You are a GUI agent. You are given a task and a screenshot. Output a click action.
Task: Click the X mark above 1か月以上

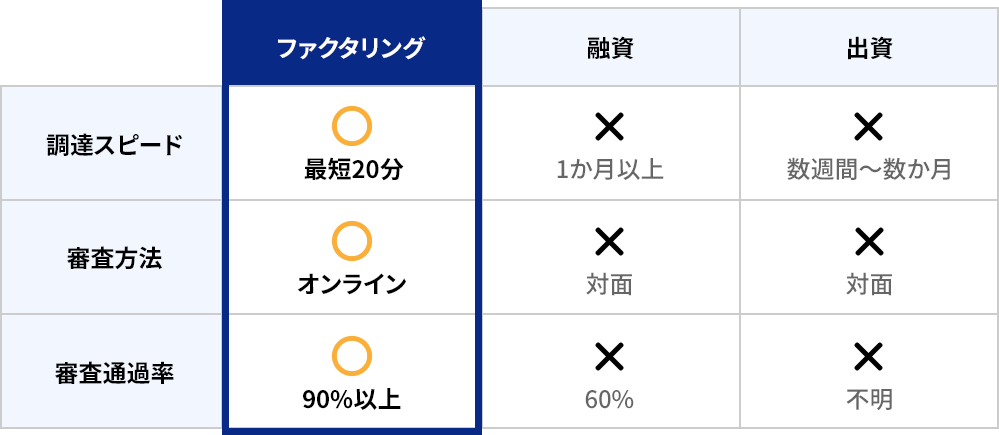coord(609,126)
